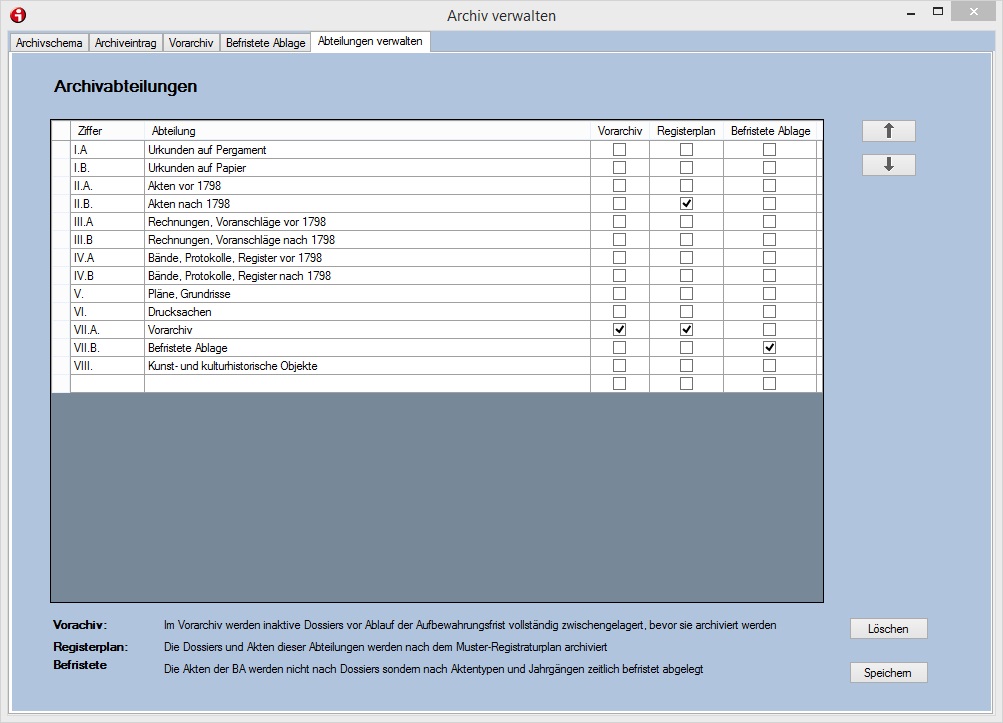This screenshot has width=1003, height=723.
Task: Switch to the Archivschema tab
Action: [49, 43]
